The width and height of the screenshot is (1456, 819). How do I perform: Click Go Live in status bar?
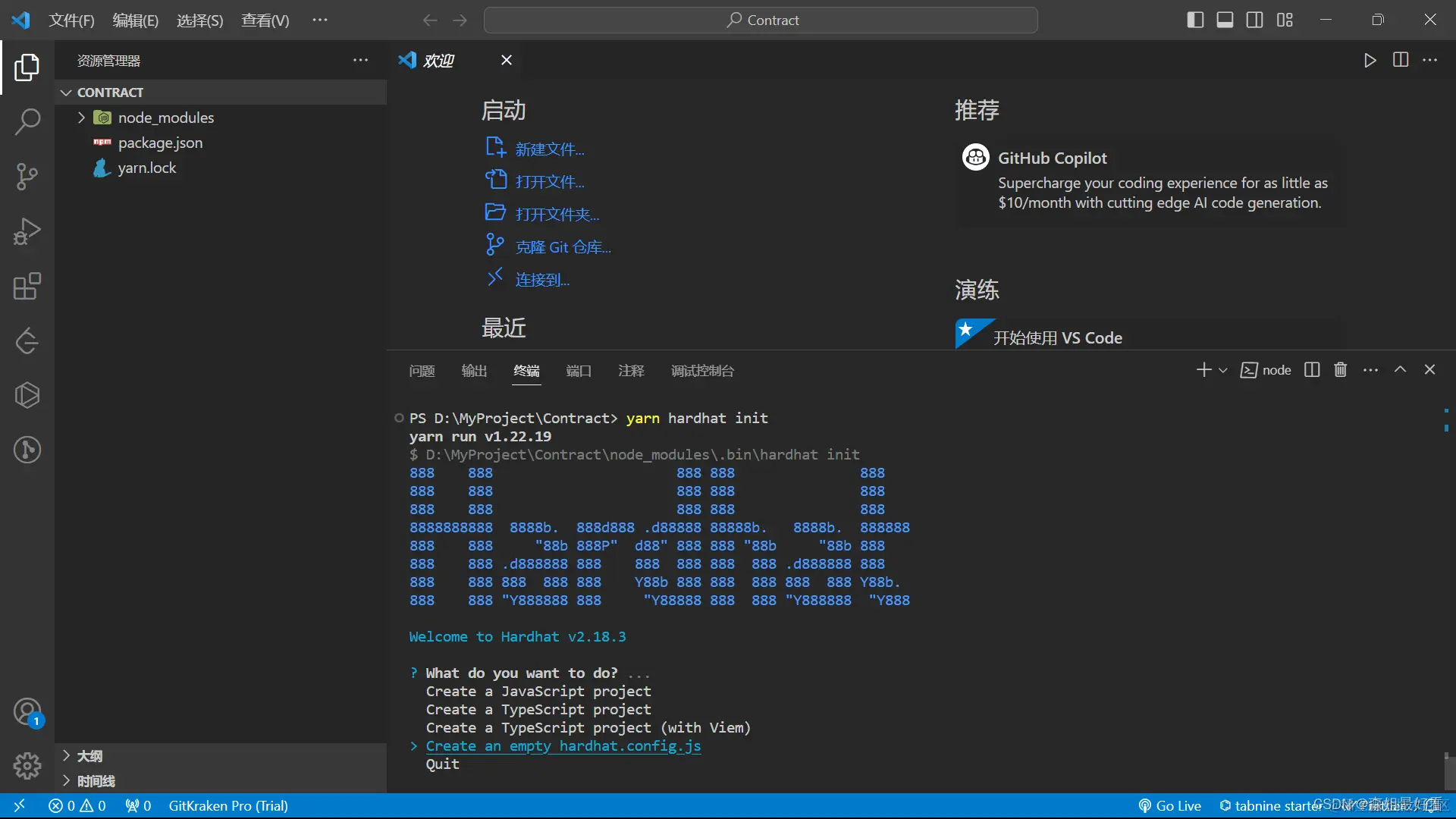[1170, 805]
